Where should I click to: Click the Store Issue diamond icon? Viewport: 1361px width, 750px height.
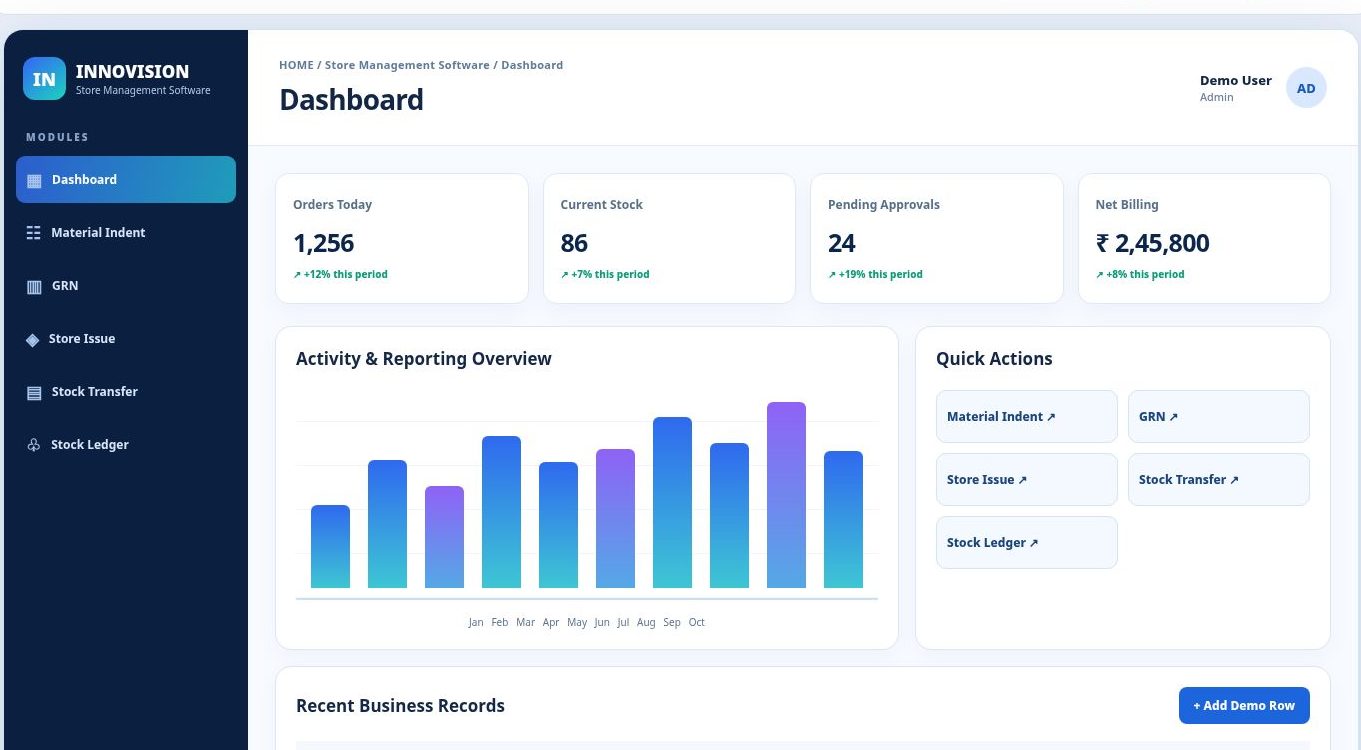[33, 339]
